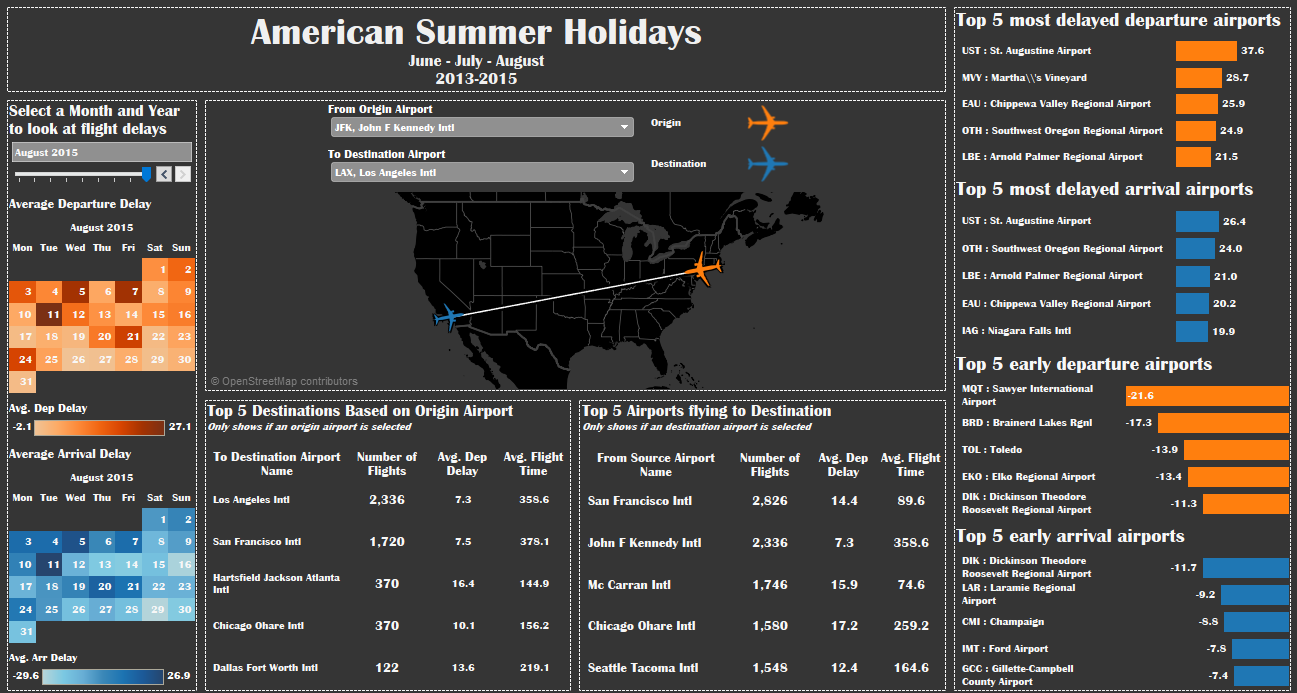Select the orange plane marker on the map
The height and width of the screenshot is (693, 1297).
(x=705, y=269)
